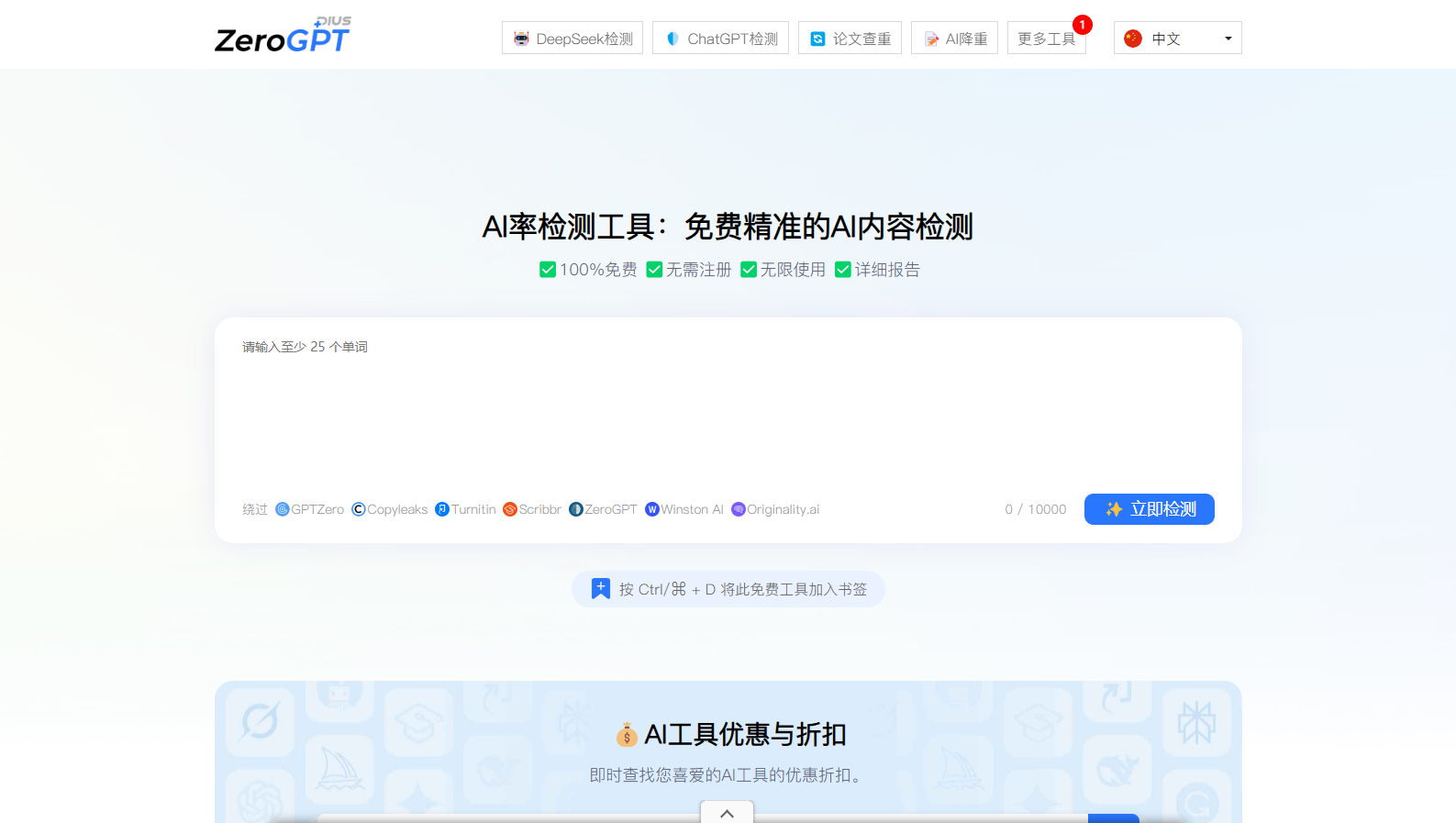Click the Copyleaks icon
The image size is (1456, 823).
[359, 509]
